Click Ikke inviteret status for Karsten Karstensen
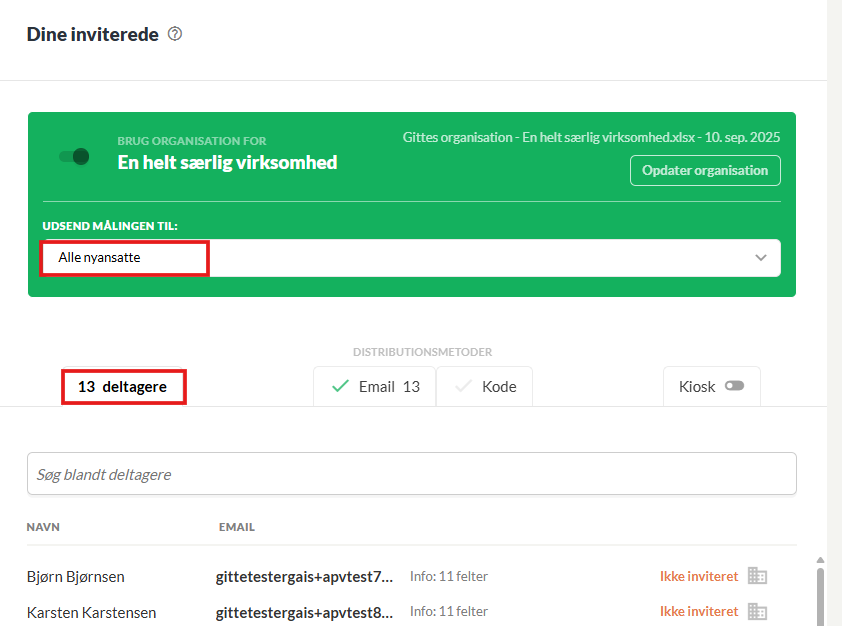The image size is (842, 626). click(x=699, y=612)
